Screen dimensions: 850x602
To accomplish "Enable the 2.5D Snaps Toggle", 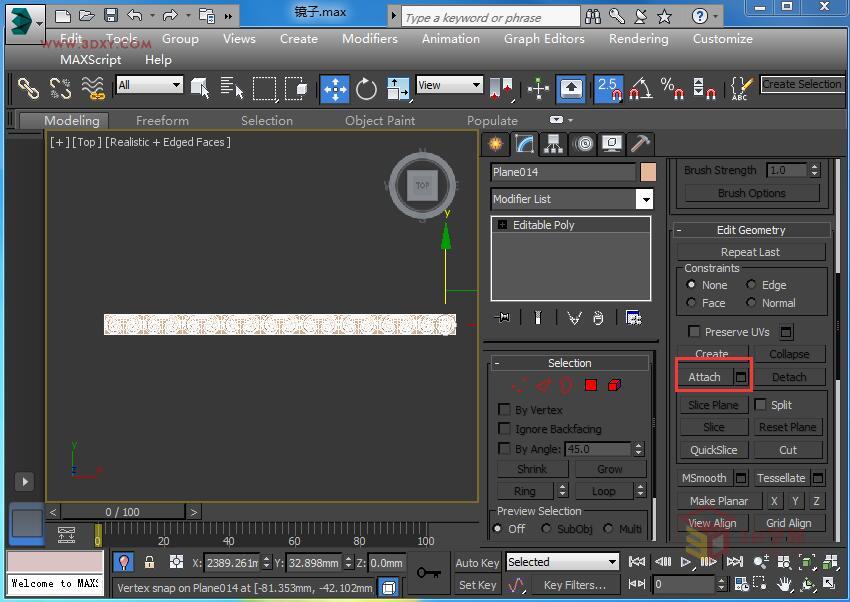I will click(608, 89).
